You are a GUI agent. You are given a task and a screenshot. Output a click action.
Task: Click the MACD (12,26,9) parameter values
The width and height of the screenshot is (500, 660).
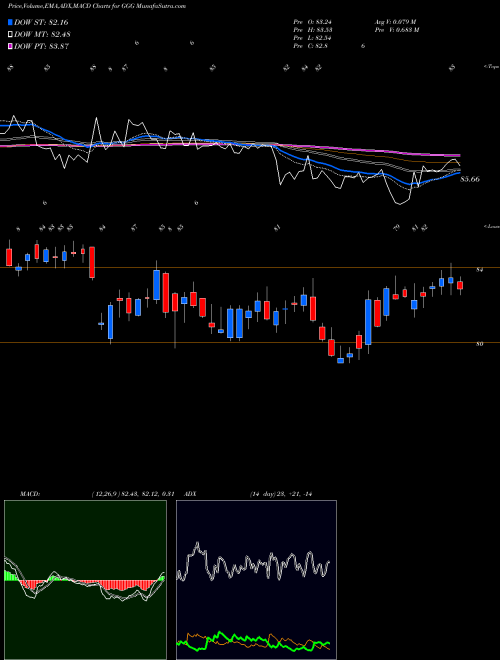(133, 494)
